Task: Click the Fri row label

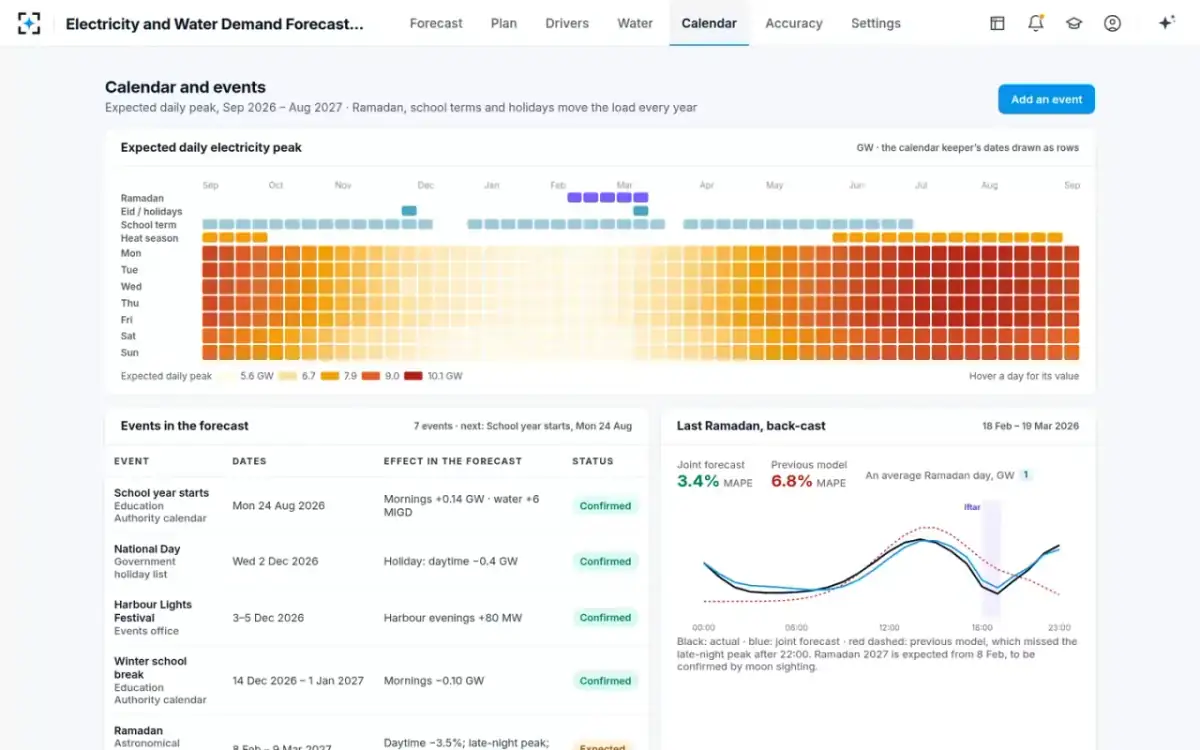Action: pos(128,320)
